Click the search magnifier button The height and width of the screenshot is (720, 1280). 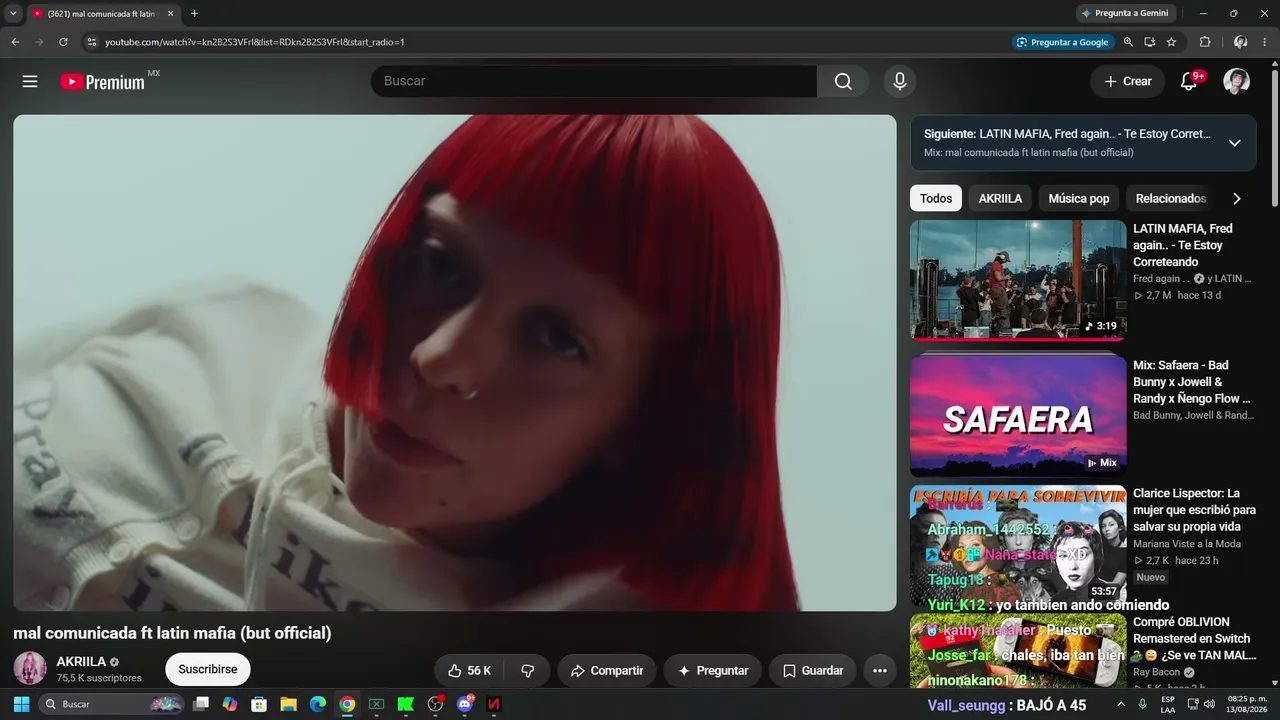(x=843, y=82)
